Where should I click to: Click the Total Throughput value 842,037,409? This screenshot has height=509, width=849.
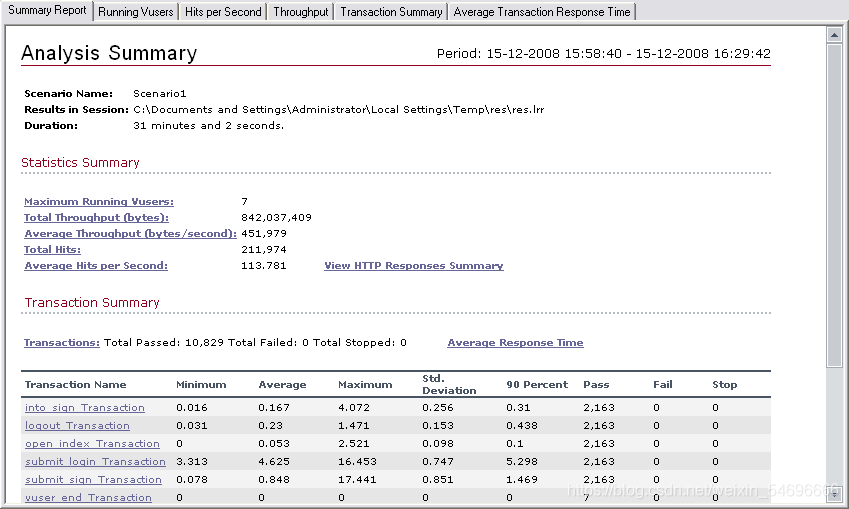point(276,218)
